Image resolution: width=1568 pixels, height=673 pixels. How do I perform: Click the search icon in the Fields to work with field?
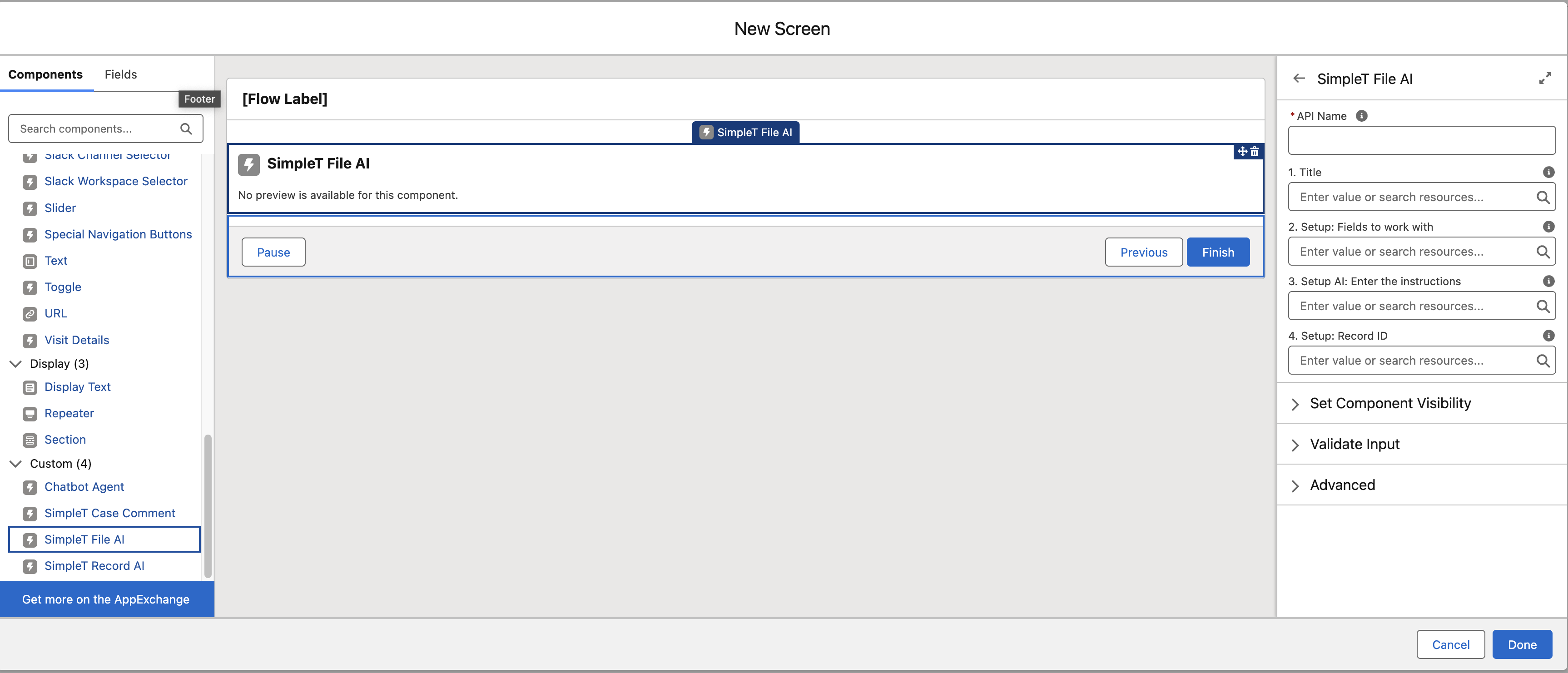tap(1543, 252)
